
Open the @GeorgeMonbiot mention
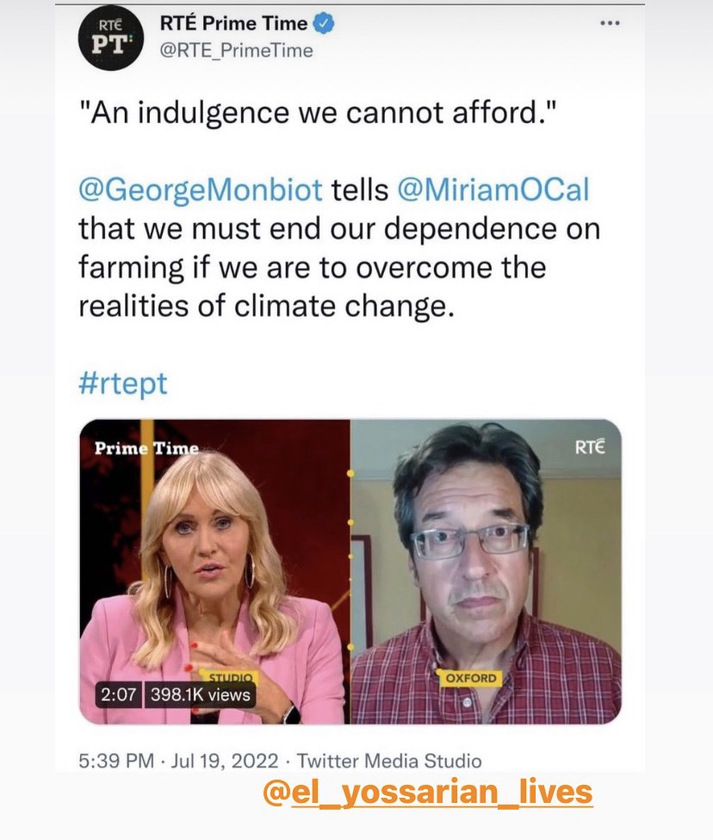click(x=201, y=190)
